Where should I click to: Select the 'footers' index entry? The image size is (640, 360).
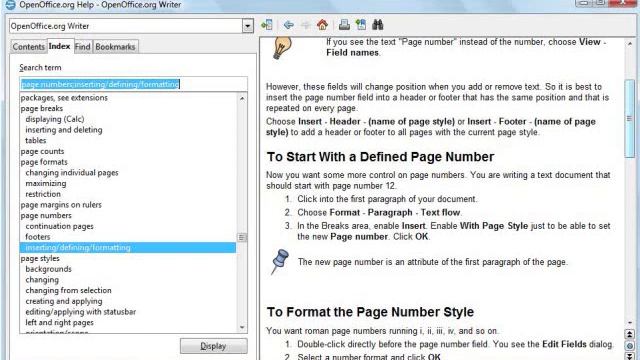[x=38, y=237]
